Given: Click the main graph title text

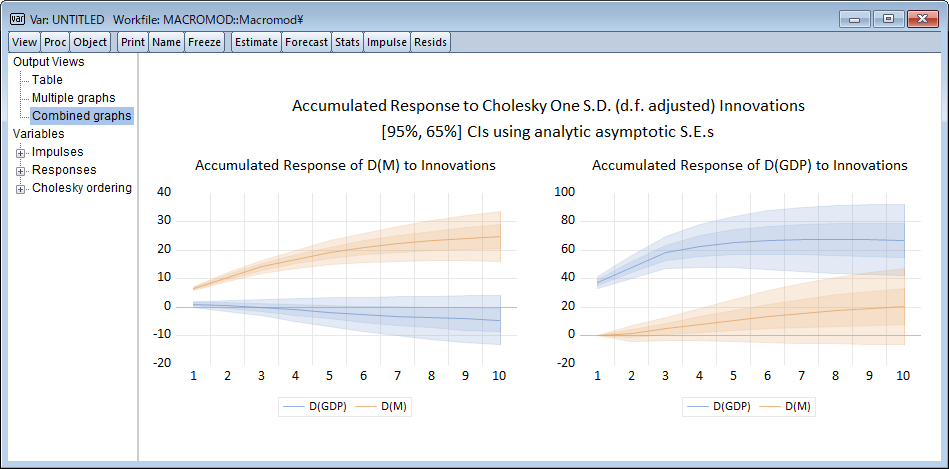Looking at the screenshot, I should click(548, 107).
